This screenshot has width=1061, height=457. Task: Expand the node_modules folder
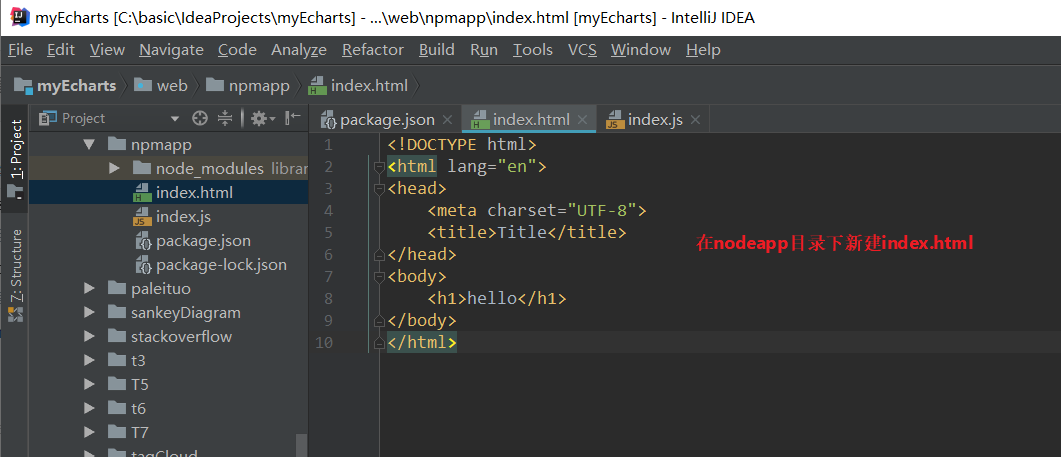click(114, 168)
